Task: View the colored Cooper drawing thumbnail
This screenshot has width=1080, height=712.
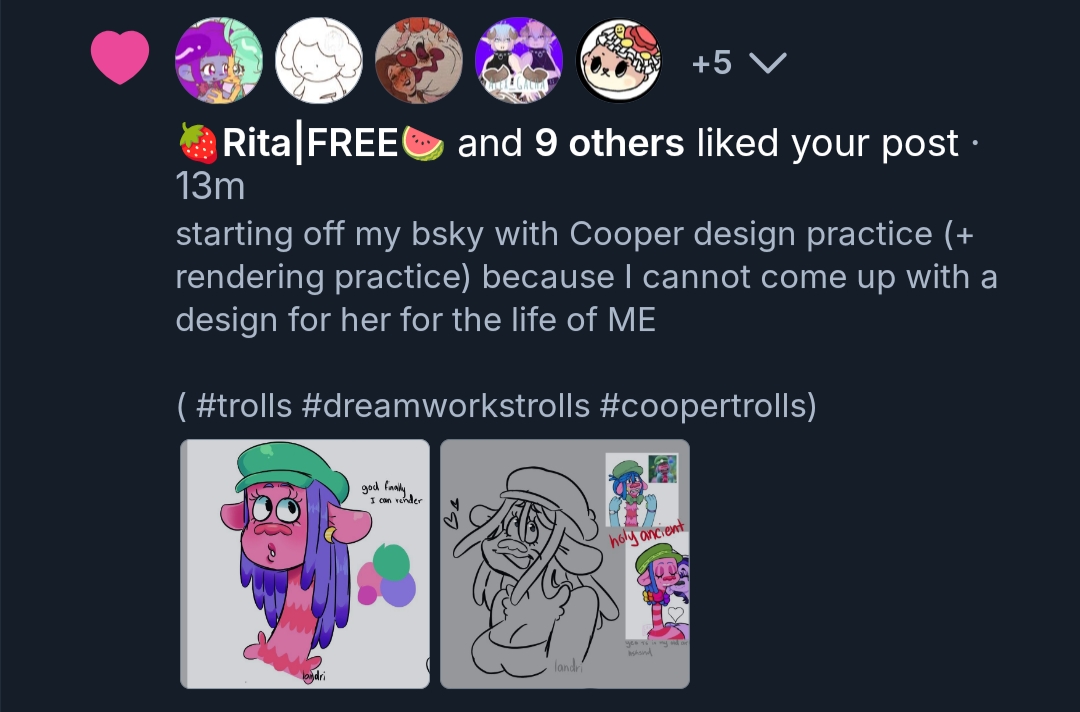Action: (x=305, y=564)
